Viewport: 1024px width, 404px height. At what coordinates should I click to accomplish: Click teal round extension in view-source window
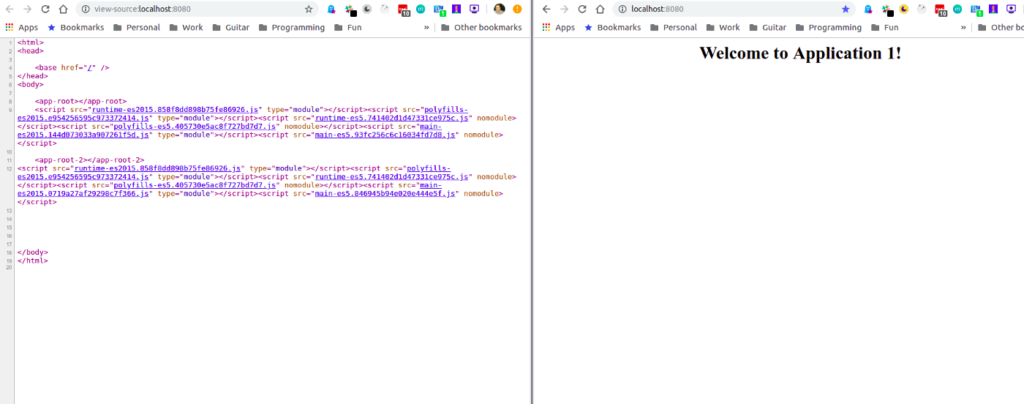(421, 9)
